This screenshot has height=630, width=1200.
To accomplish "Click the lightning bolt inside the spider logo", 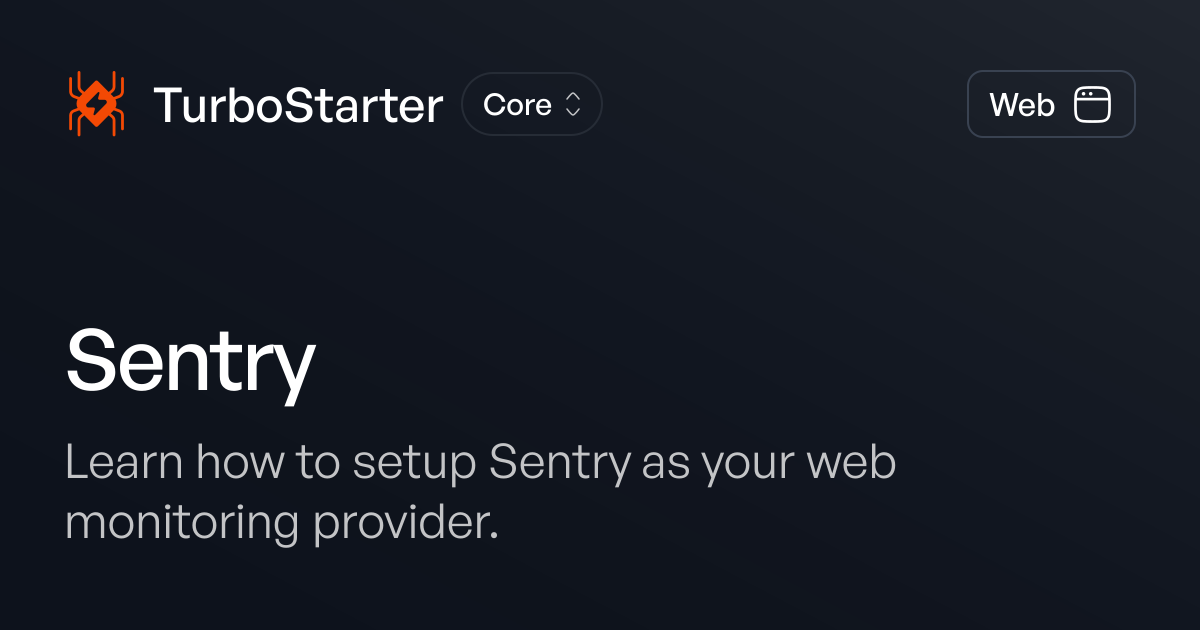I will (96, 103).
